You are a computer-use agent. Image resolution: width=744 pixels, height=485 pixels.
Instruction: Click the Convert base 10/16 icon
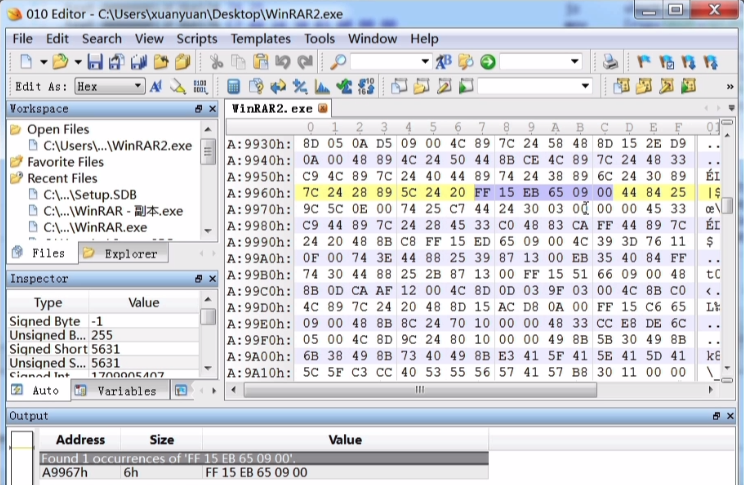click(366, 86)
